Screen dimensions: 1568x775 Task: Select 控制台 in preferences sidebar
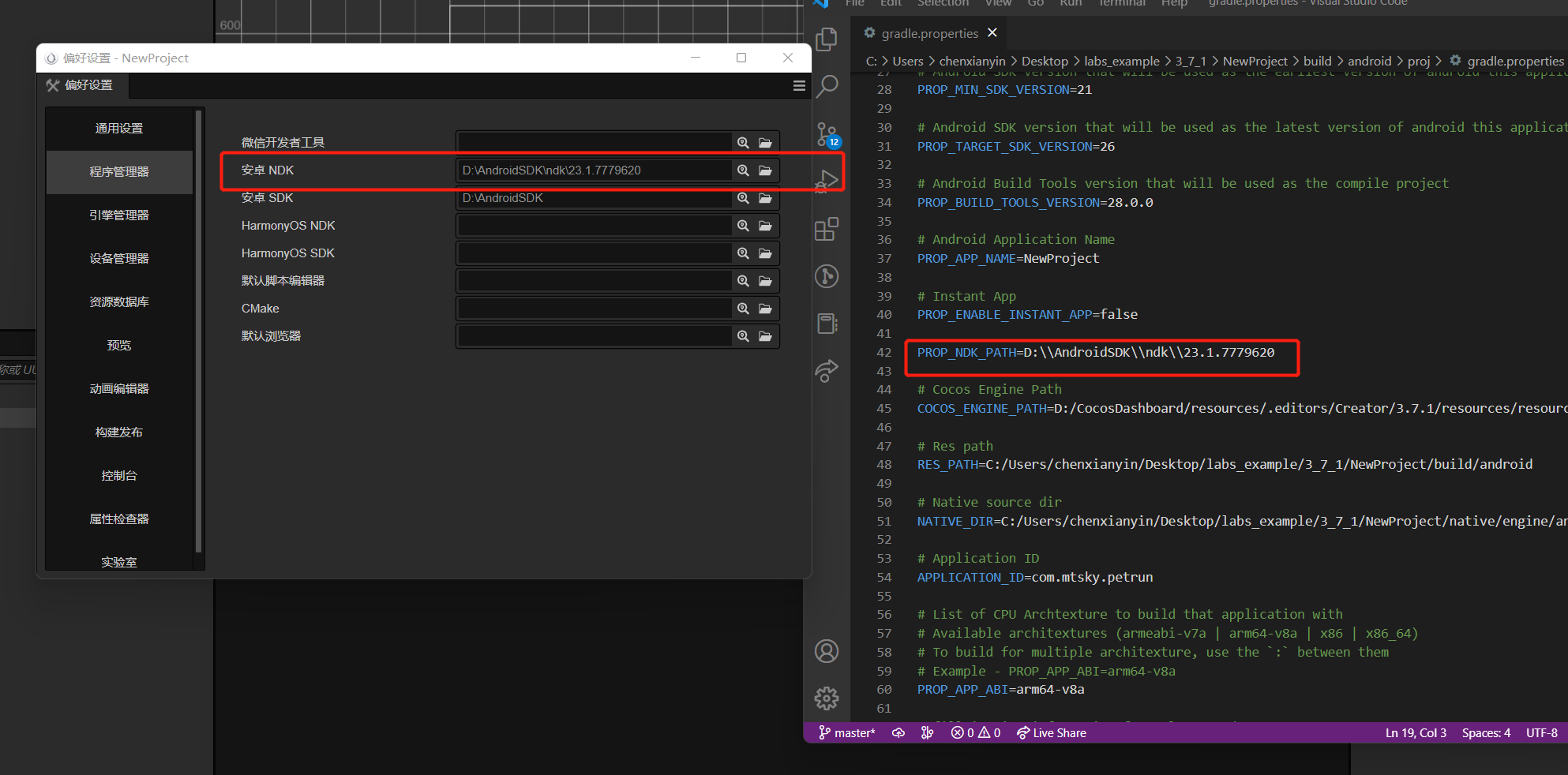(119, 476)
